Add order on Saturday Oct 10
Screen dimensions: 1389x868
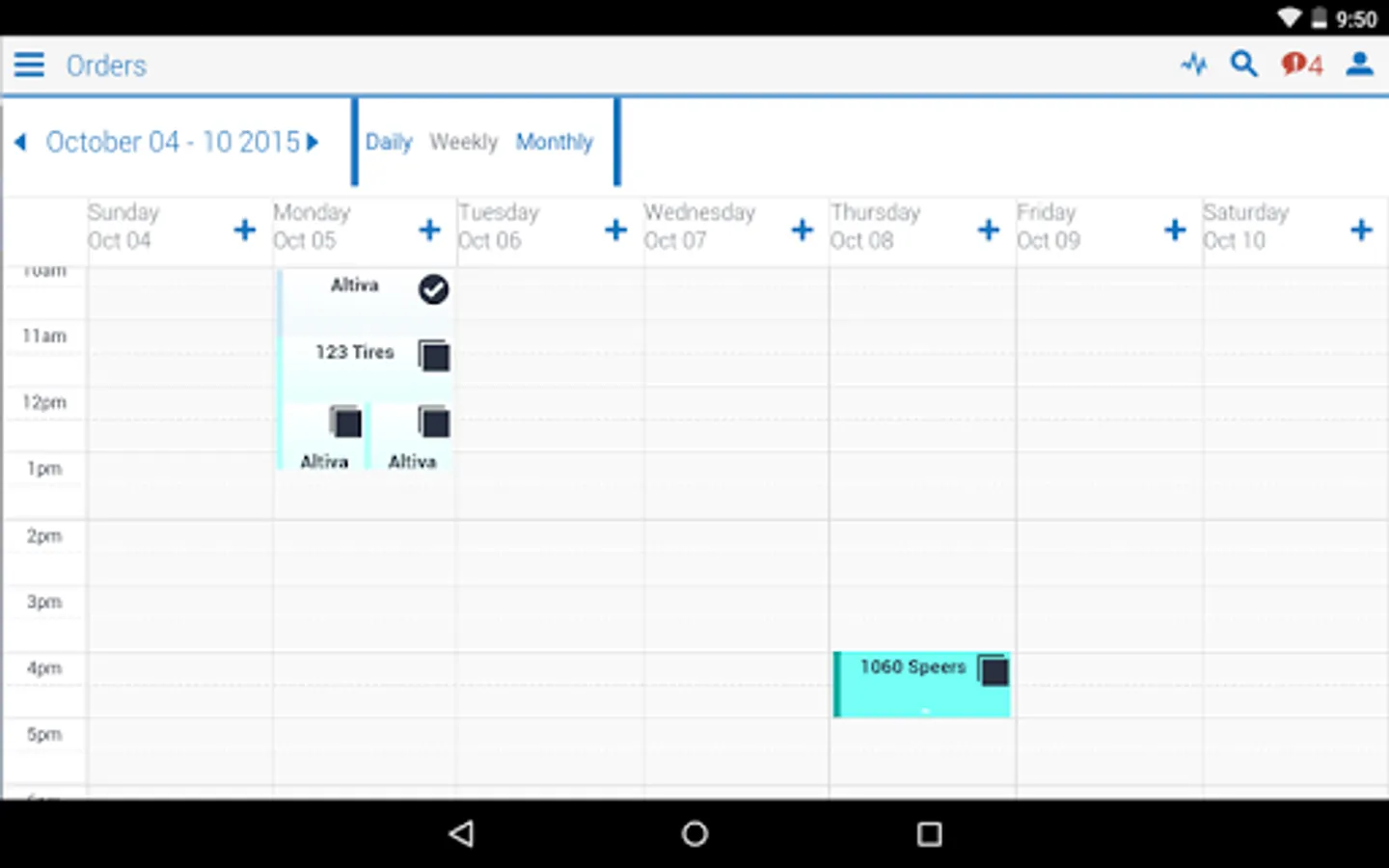[1361, 230]
